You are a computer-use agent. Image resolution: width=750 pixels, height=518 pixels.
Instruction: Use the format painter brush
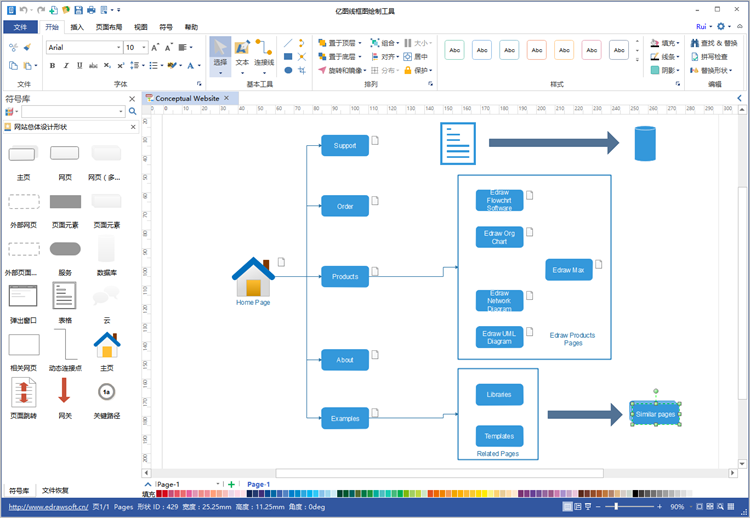pos(27,47)
